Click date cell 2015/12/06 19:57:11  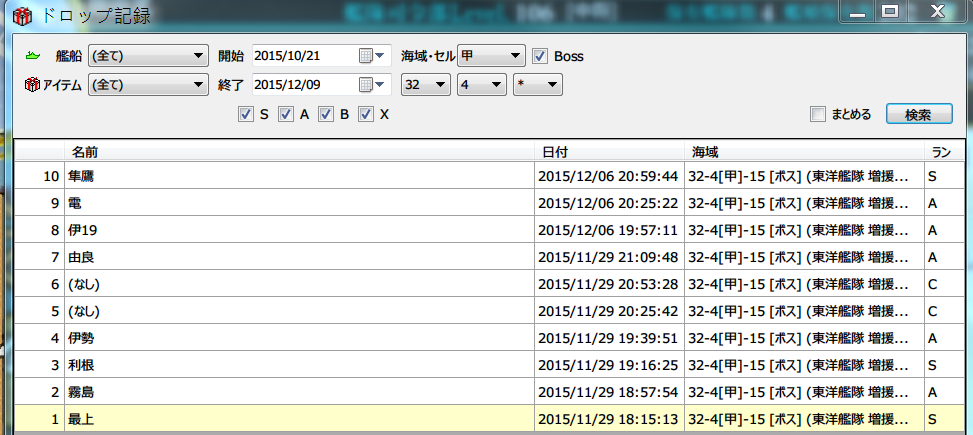(x=608, y=230)
